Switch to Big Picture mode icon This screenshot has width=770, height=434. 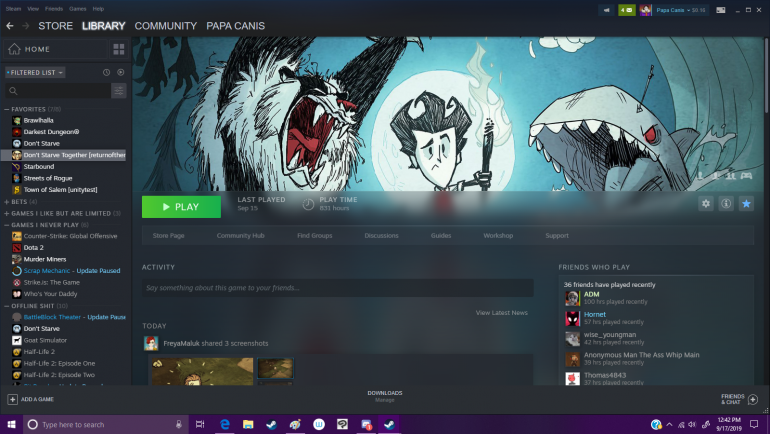coord(720,10)
